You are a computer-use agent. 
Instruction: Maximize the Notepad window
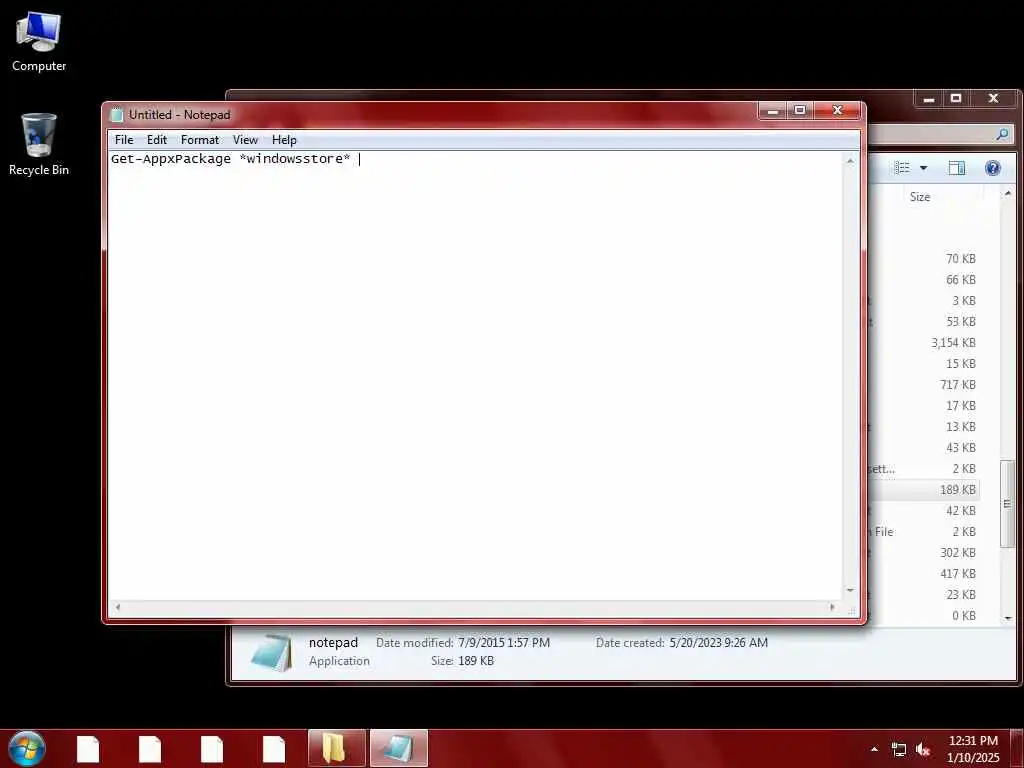[800, 110]
